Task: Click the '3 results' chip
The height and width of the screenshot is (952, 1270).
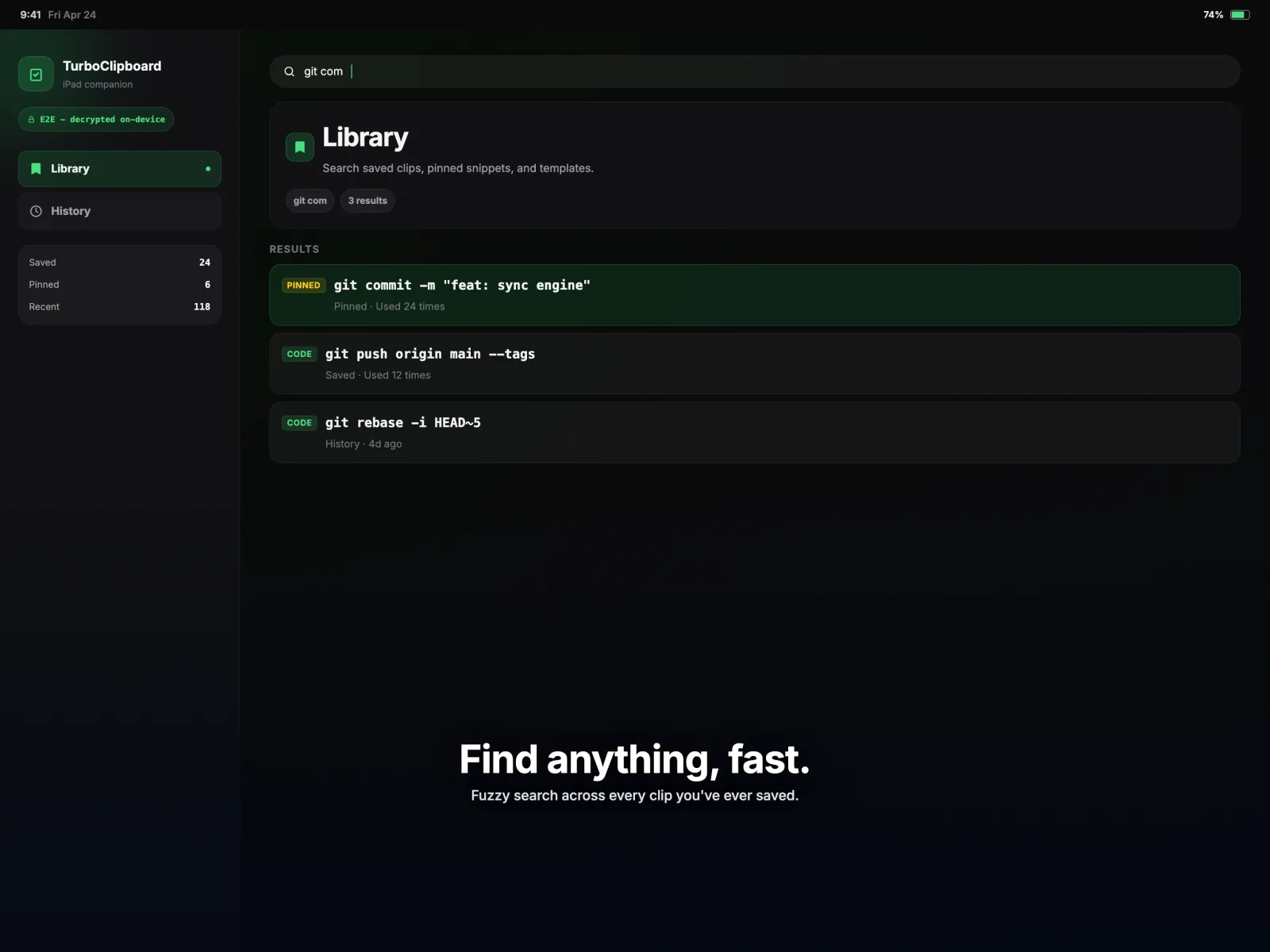Action: click(x=368, y=201)
